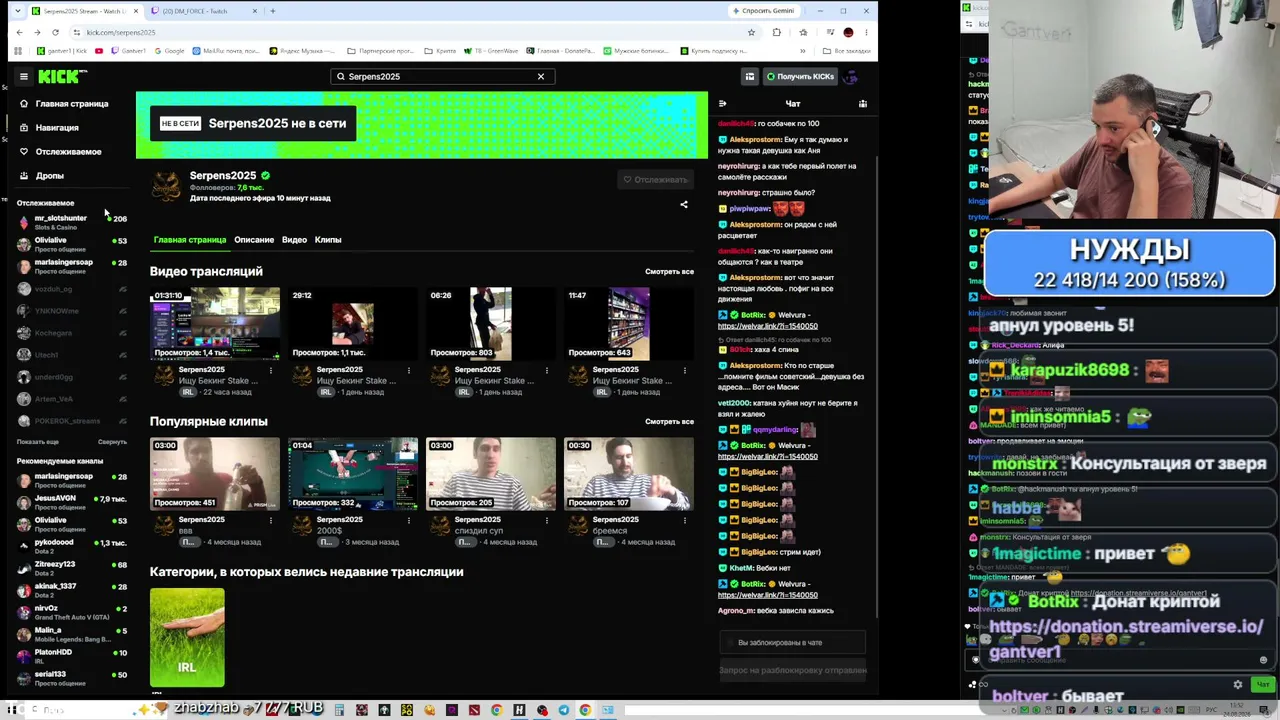The width and height of the screenshot is (1280, 720).
Task: Open the user profile avatar menu
Action: pos(851,76)
